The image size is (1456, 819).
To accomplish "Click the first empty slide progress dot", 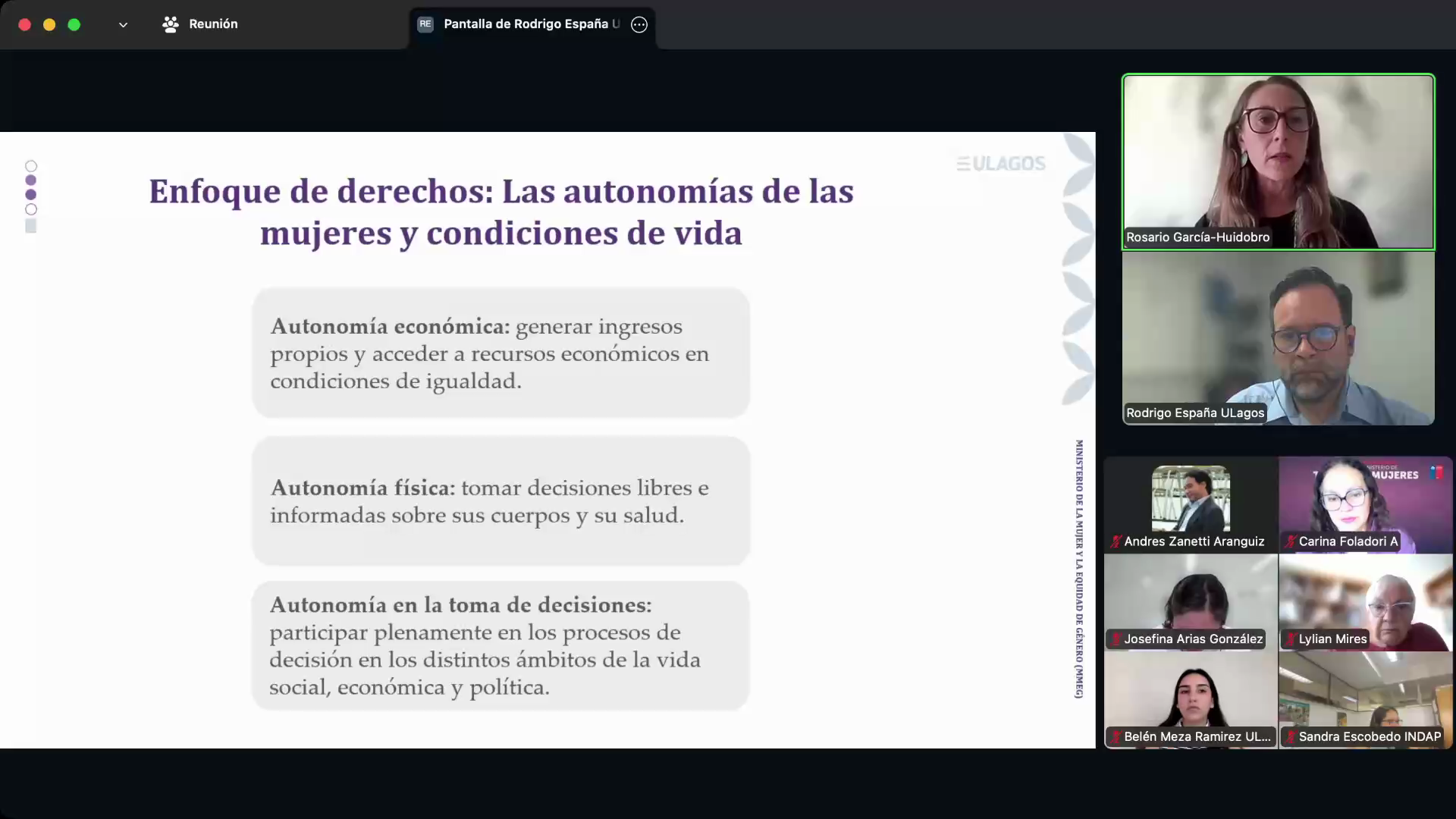I will coord(31,166).
